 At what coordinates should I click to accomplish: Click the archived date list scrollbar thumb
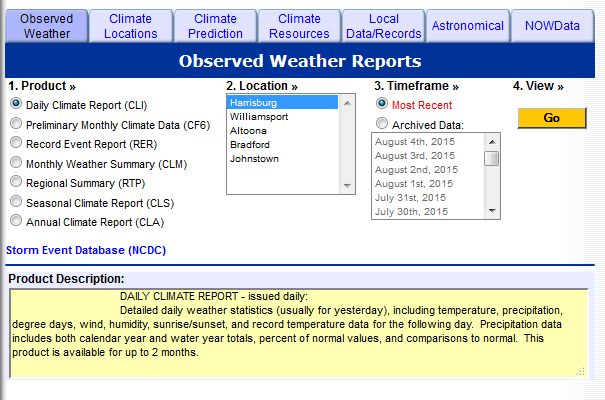tap(492, 159)
